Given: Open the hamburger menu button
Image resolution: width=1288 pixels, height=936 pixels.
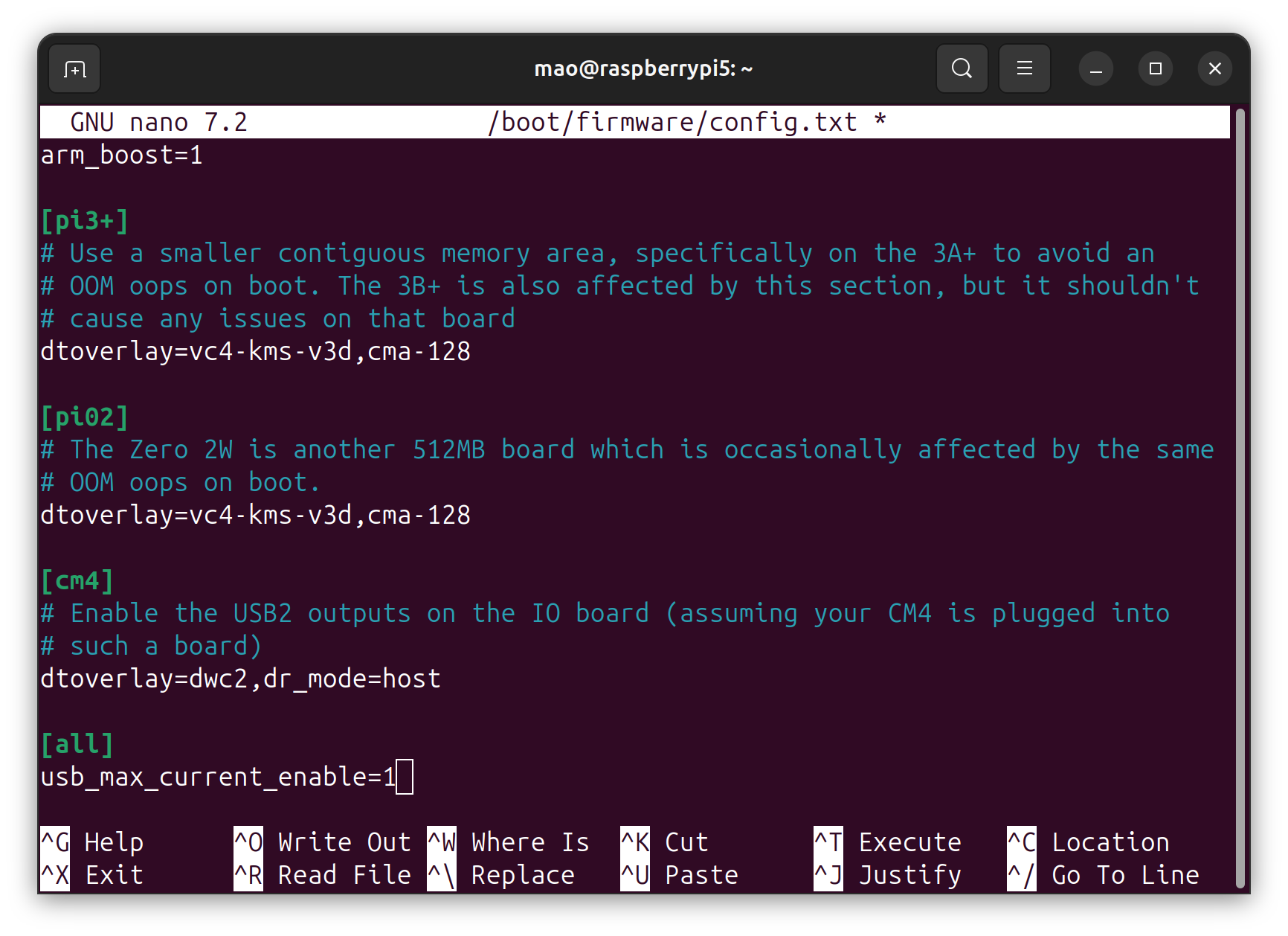Looking at the screenshot, I should point(1024,69).
